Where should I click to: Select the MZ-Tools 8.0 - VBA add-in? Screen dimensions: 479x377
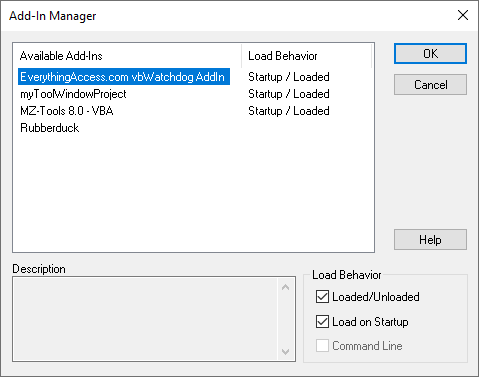(x=67, y=111)
